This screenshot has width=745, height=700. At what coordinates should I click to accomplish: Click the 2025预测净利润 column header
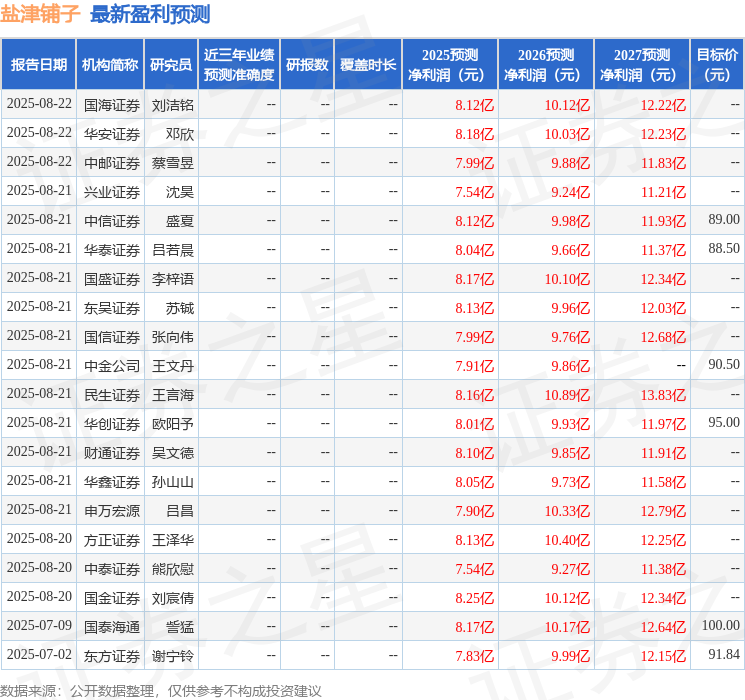pos(450,65)
